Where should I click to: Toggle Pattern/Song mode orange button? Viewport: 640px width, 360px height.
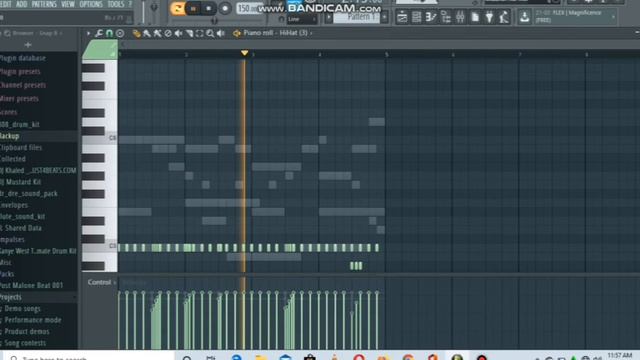coord(178,9)
